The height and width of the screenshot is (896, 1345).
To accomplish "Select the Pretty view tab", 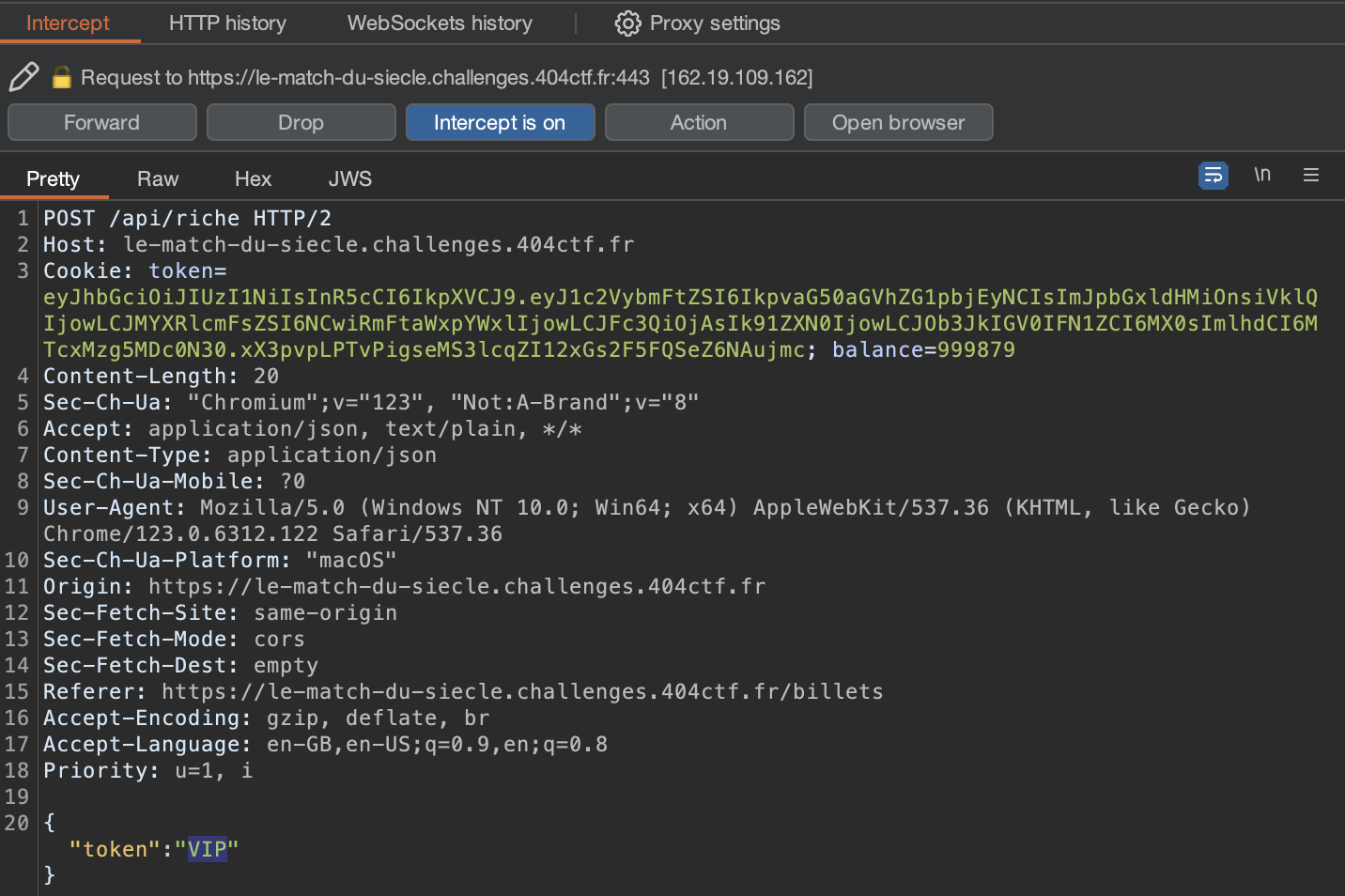I will [x=53, y=179].
